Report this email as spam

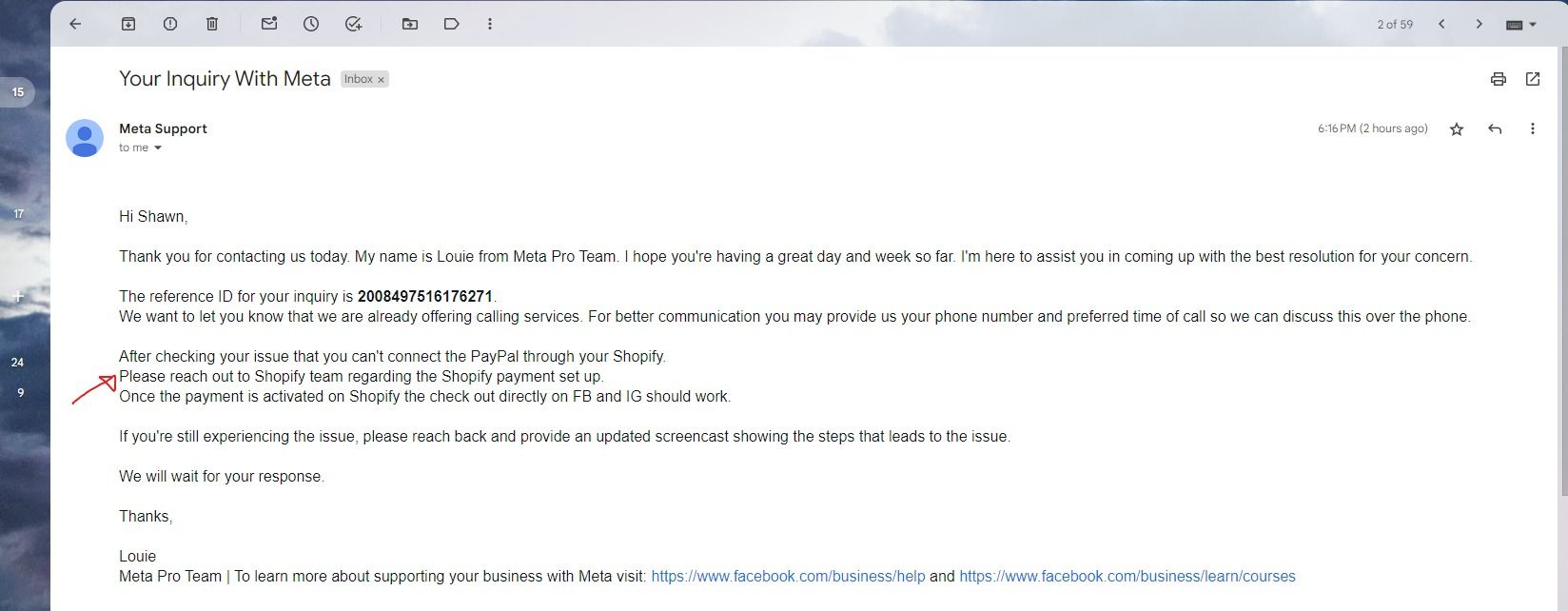[170, 24]
